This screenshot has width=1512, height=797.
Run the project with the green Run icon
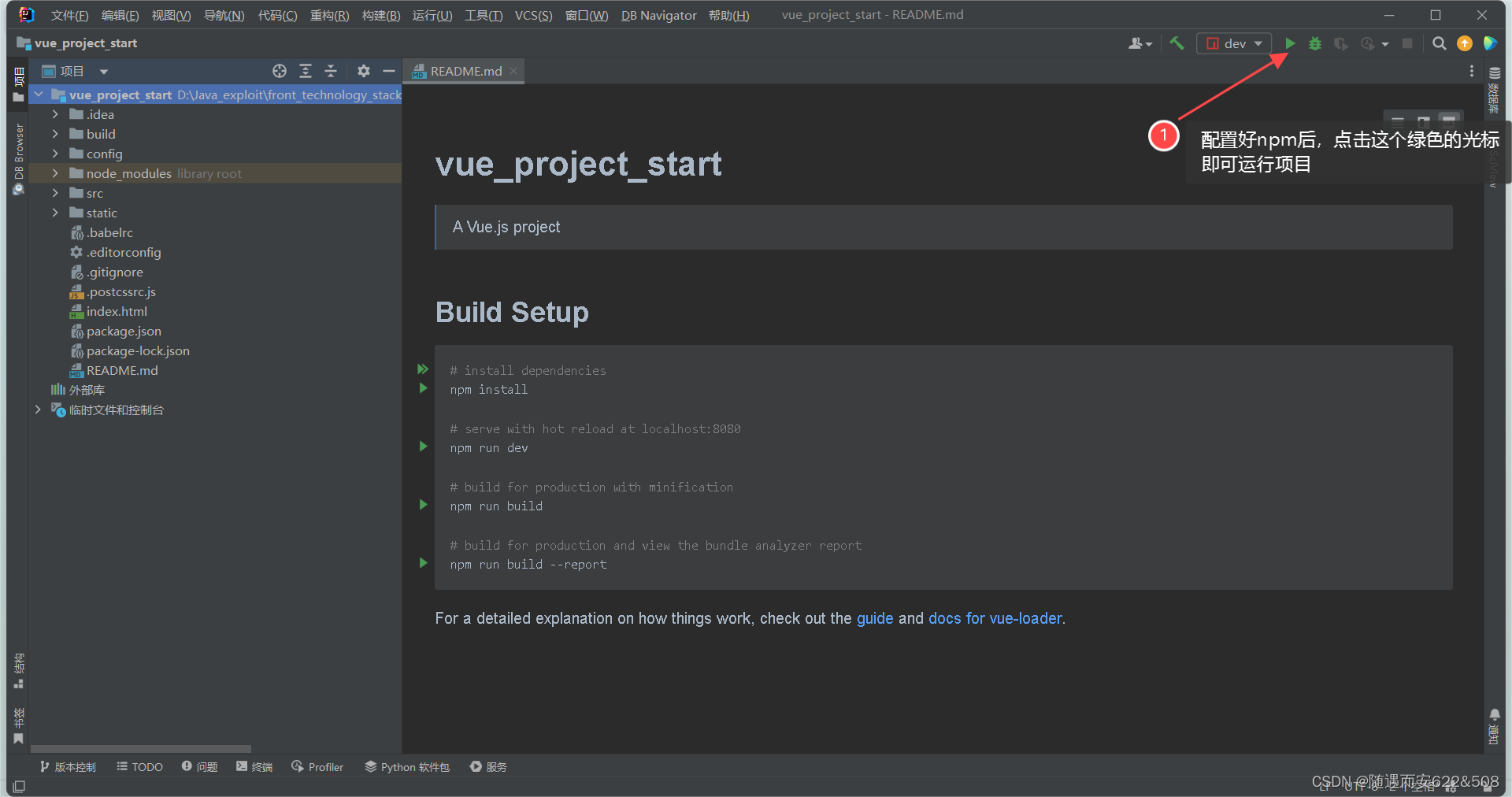[x=1289, y=43]
